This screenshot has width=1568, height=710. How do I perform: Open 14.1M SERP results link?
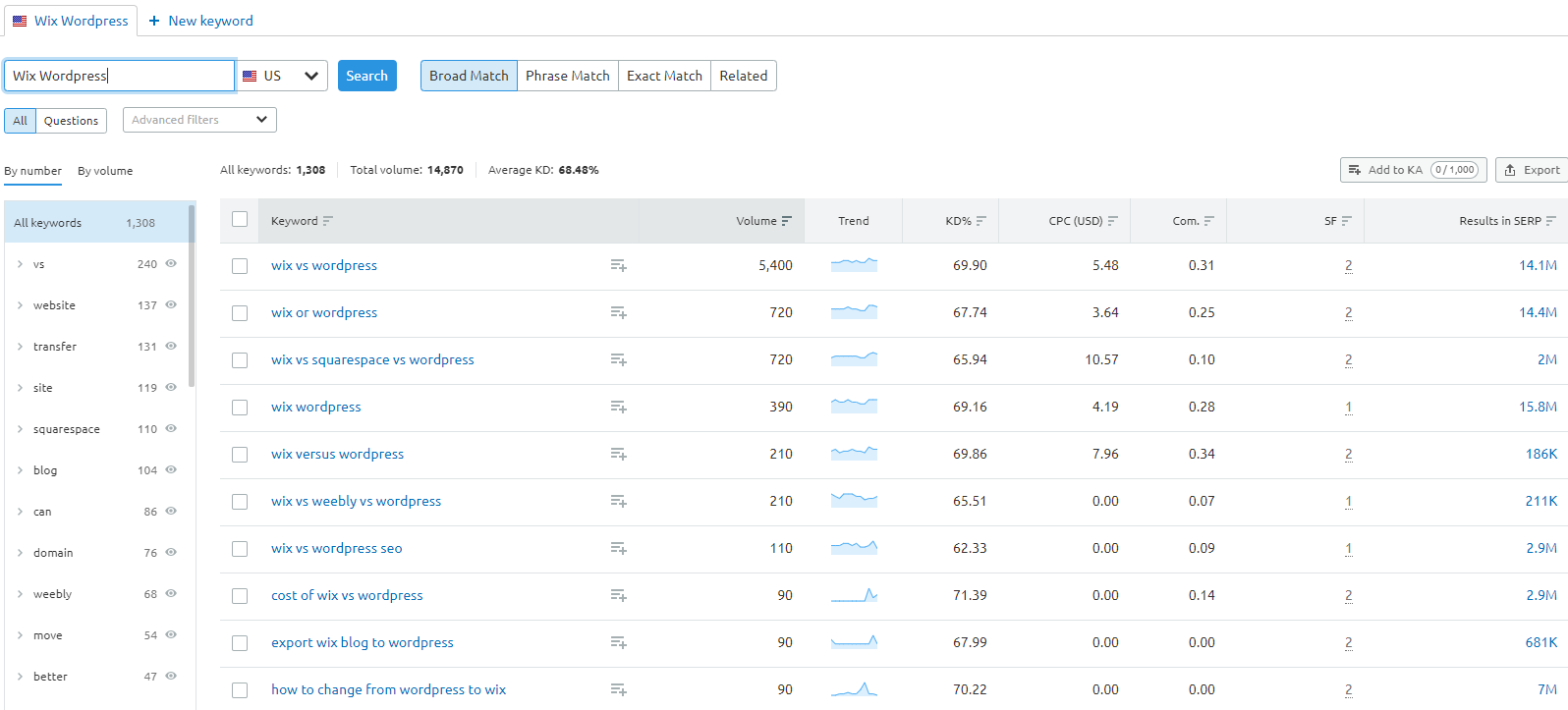(1538, 265)
